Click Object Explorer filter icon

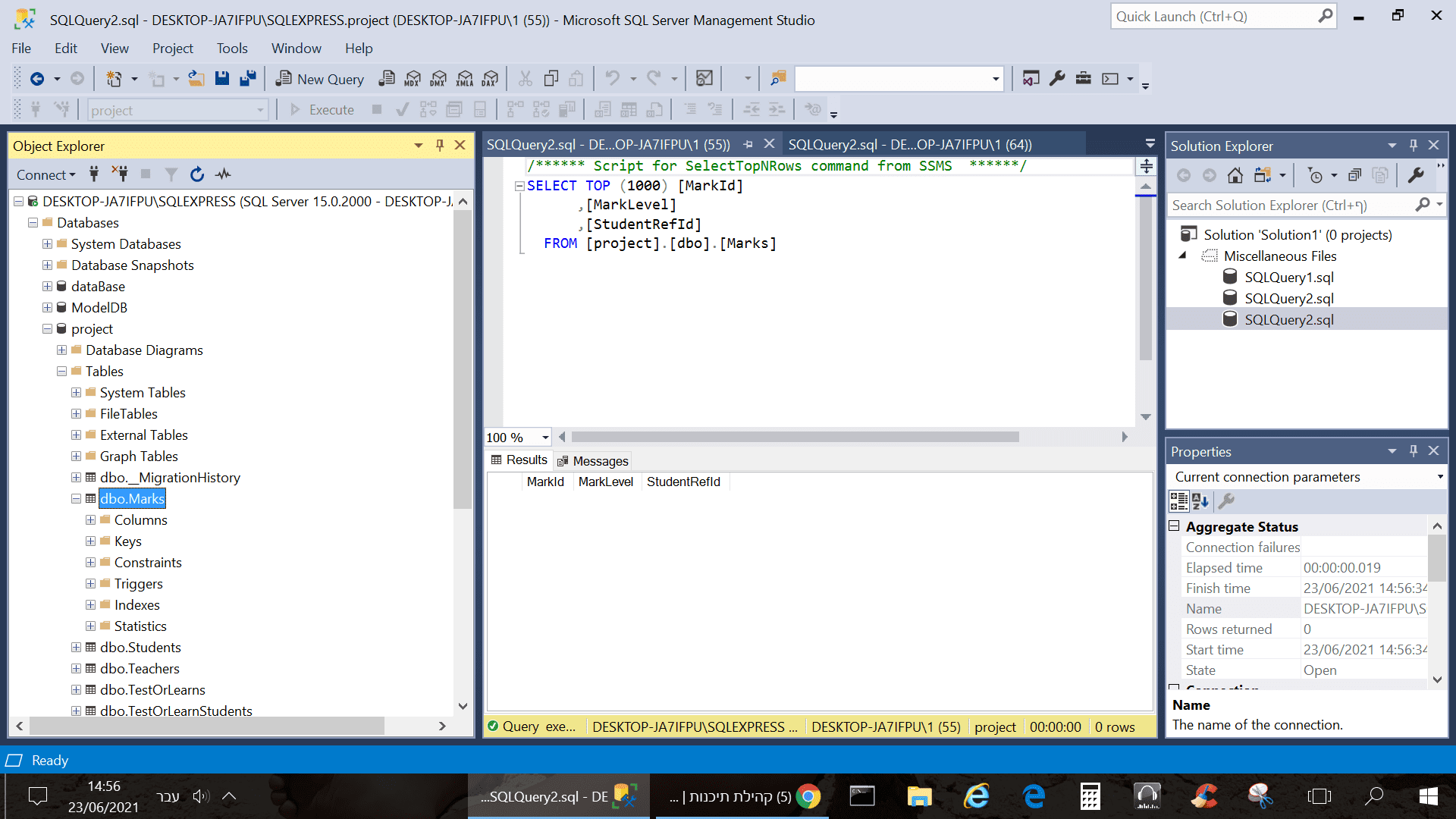point(171,174)
